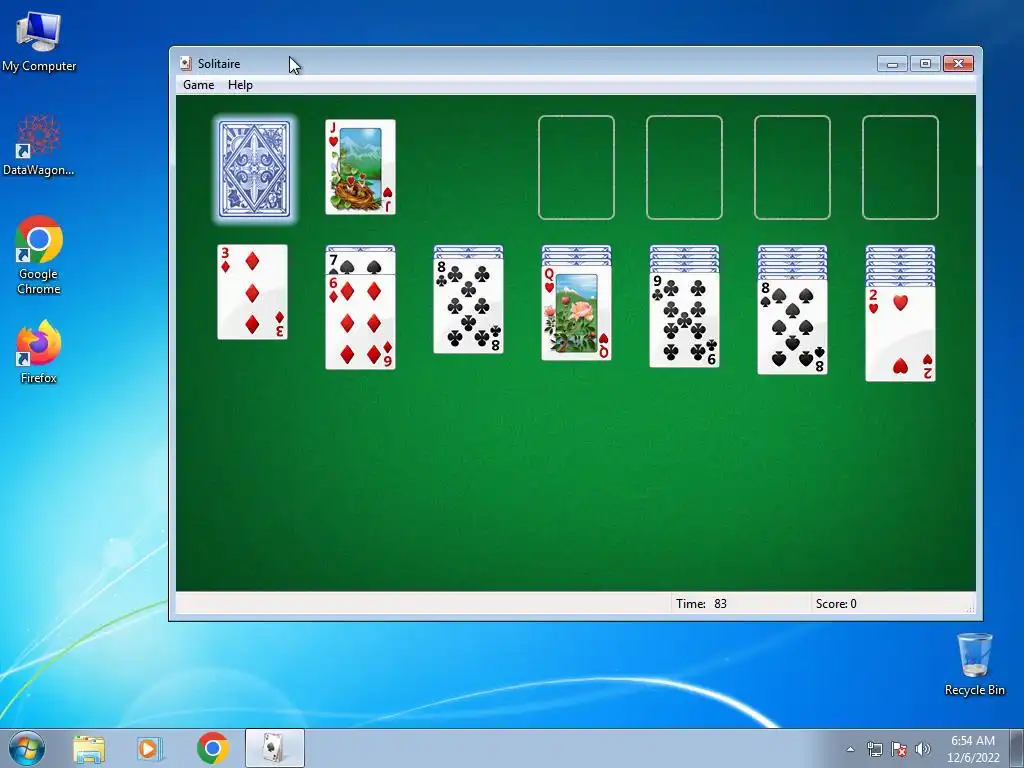Draw a card from the stock deck
The width and height of the screenshot is (1024, 768).
click(x=254, y=168)
